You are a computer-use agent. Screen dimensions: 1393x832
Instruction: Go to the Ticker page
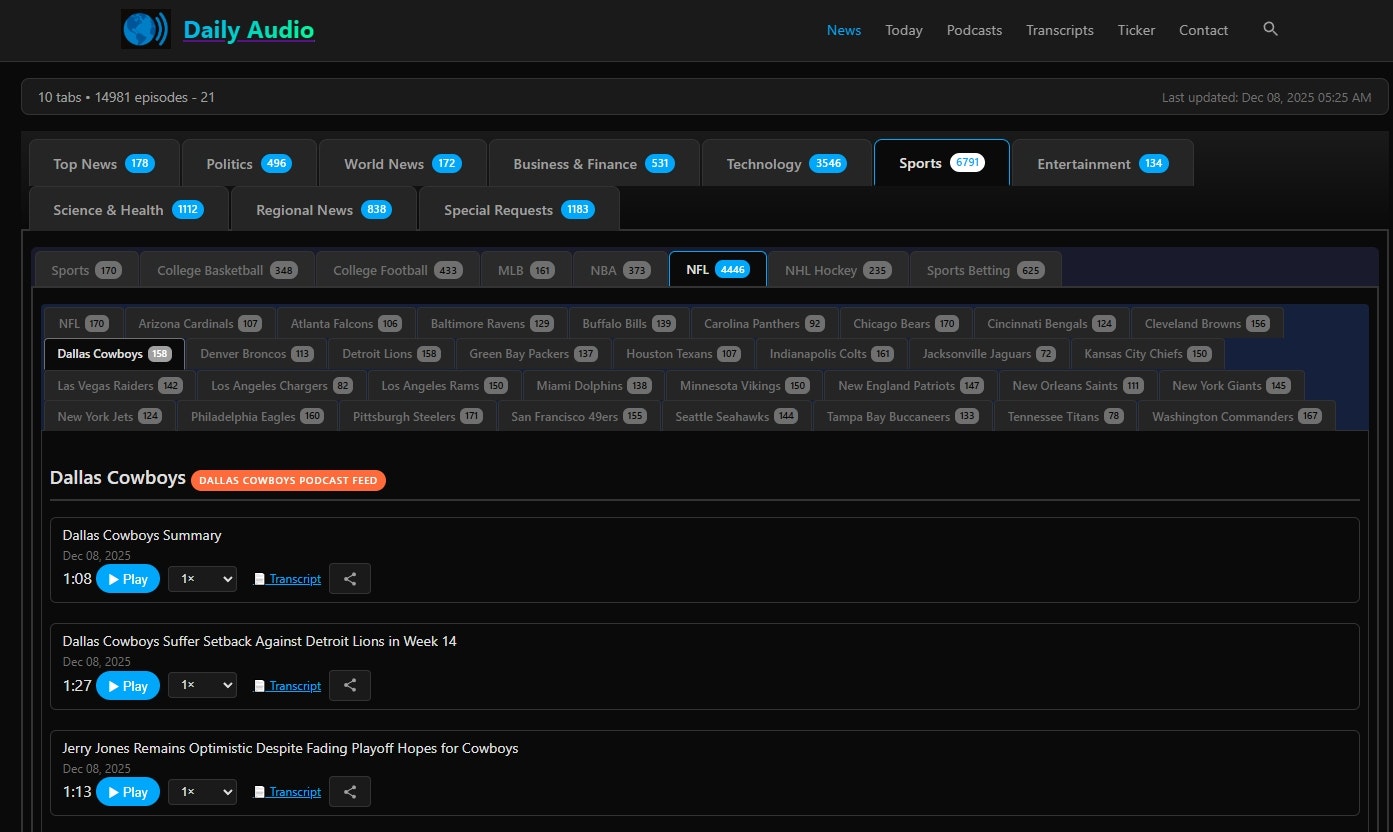[1136, 30]
